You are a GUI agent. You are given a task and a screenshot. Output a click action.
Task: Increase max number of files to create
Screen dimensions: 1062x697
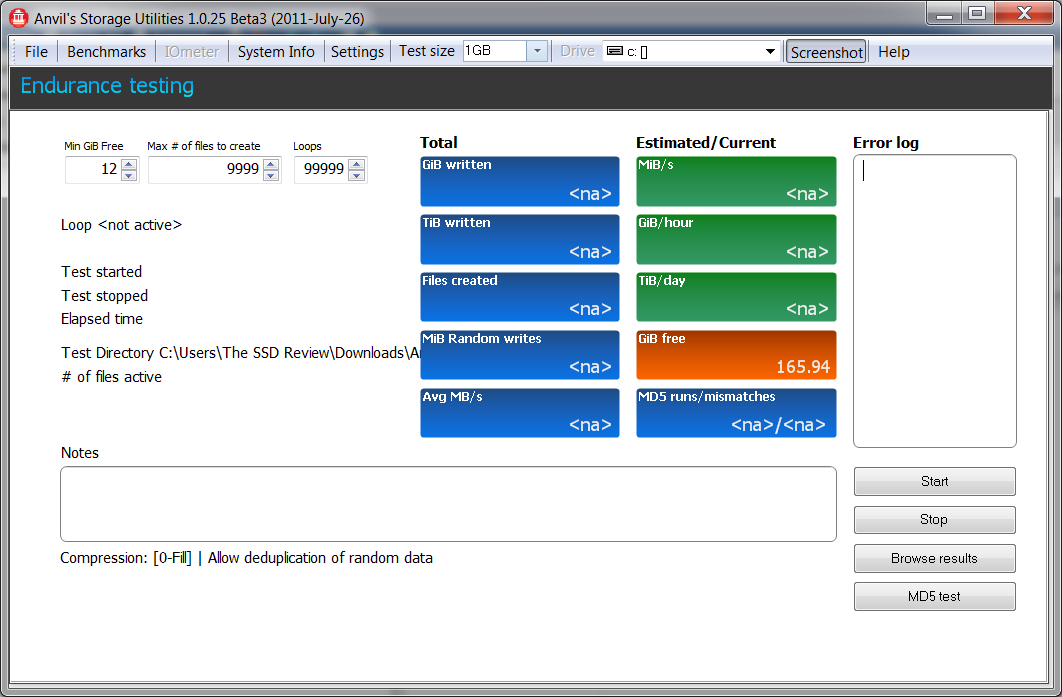(x=271, y=164)
